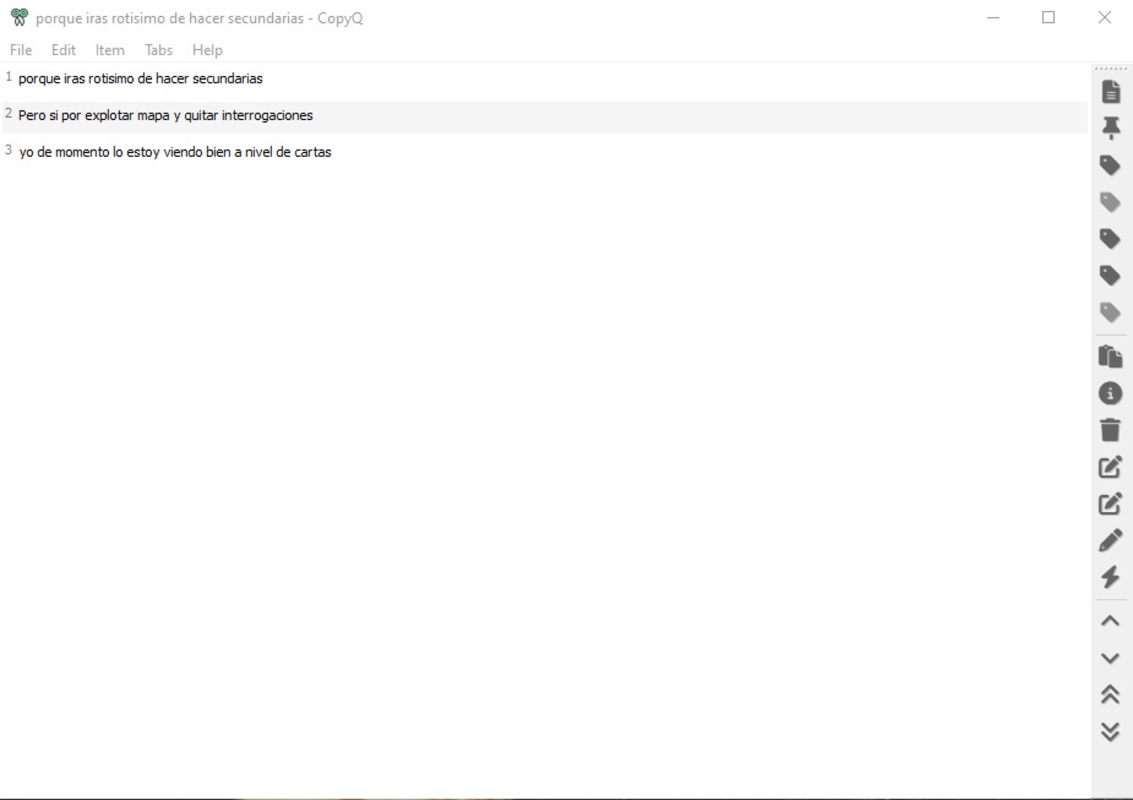Click the single up chevron
1133x800 pixels.
coord(1111,621)
